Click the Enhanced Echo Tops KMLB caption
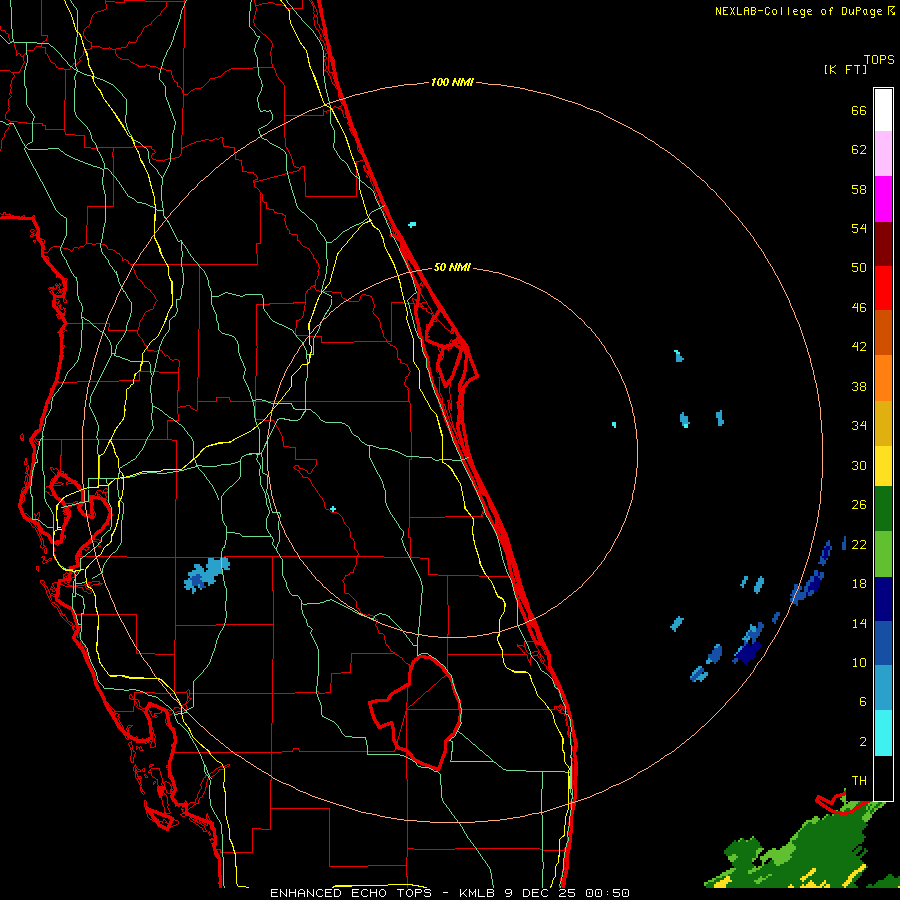 (x=449, y=893)
